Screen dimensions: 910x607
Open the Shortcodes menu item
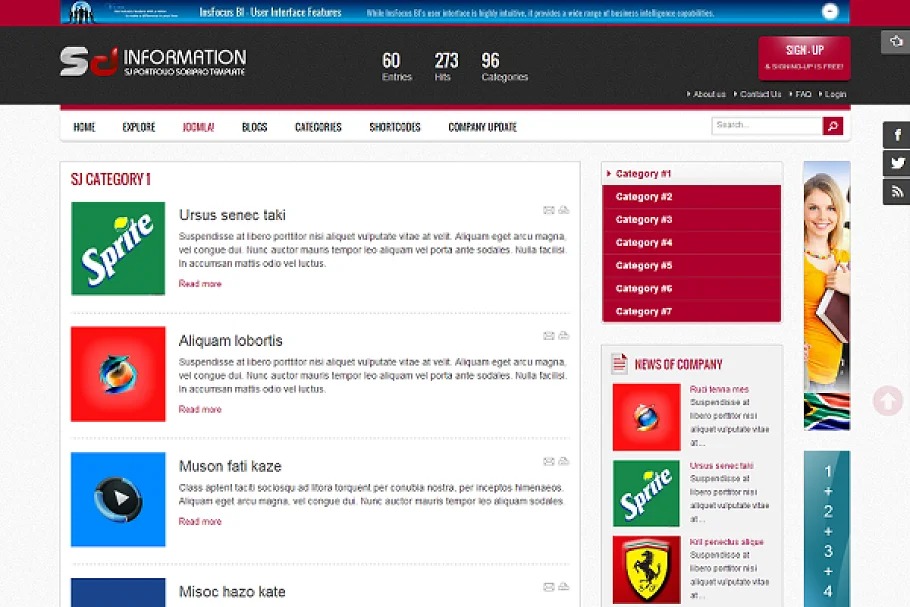pyautogui.click(x=394, y=127)
